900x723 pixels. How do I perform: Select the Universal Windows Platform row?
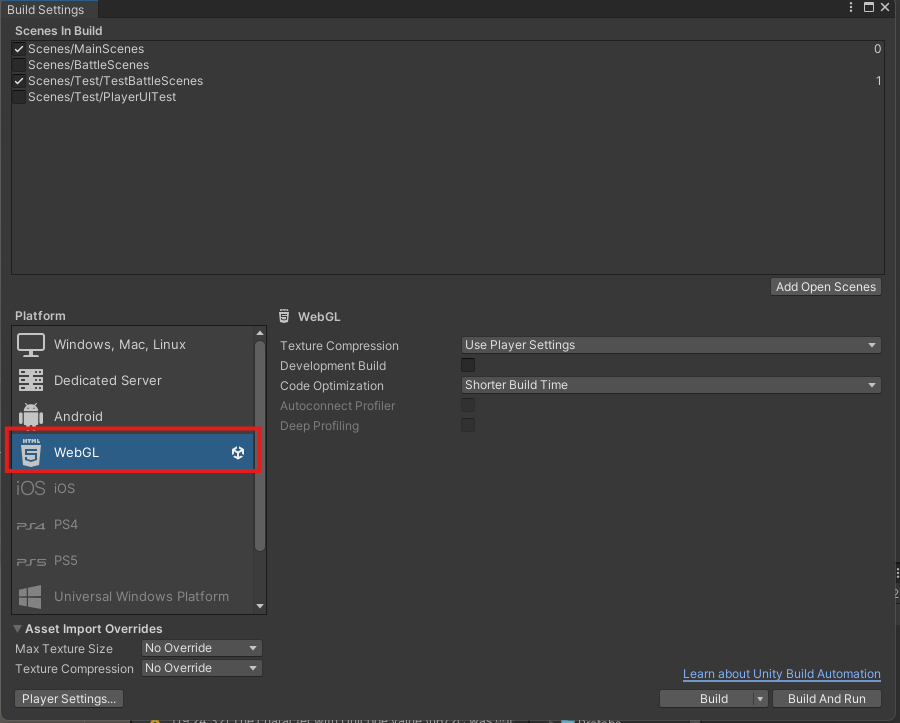133,597
